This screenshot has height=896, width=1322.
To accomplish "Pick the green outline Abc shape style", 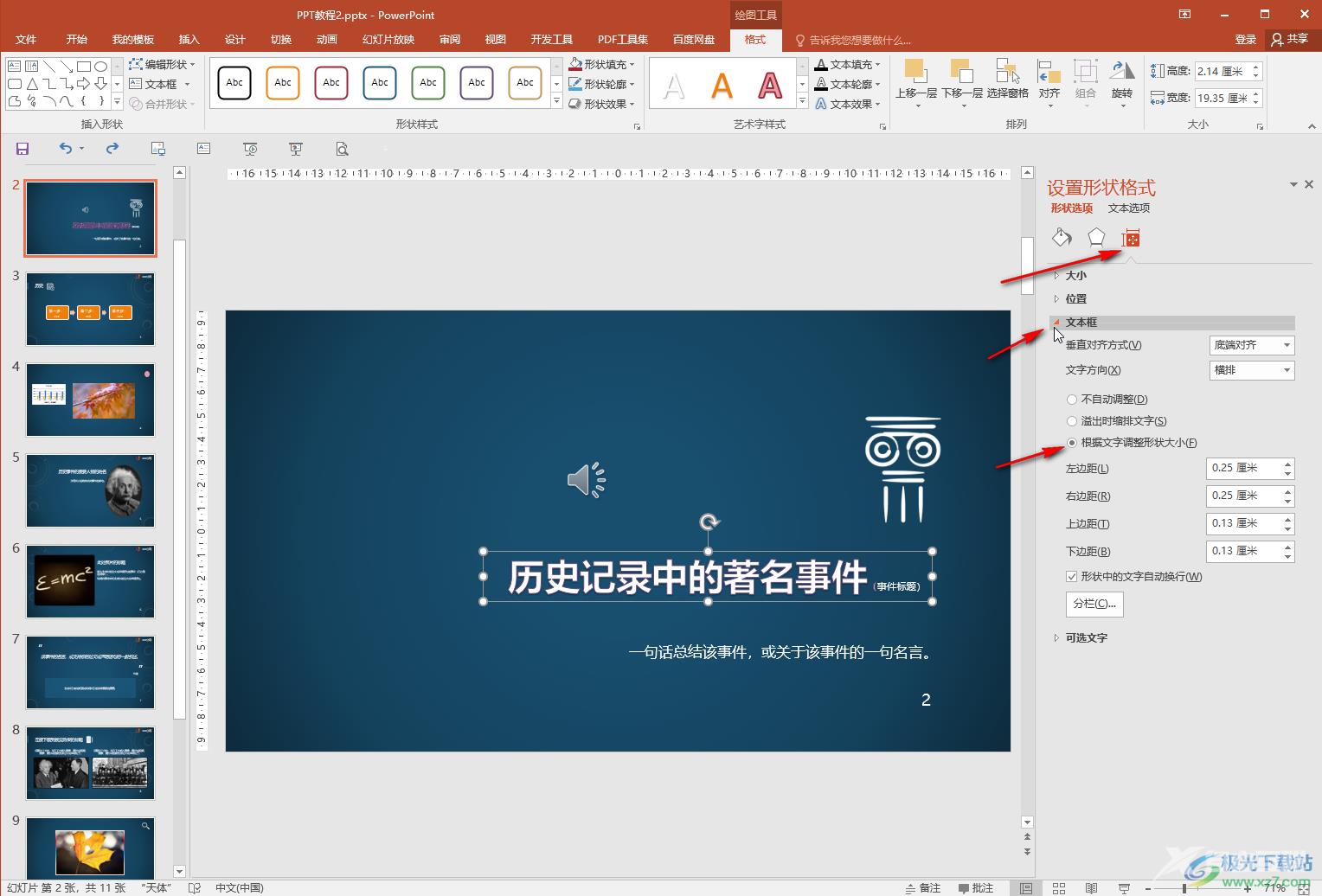I will click(x=428, y=83).
